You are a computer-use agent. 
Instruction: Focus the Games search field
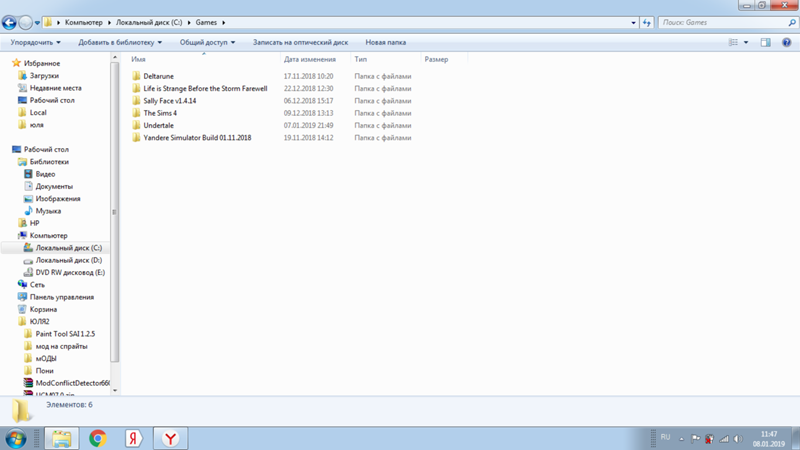click(722, 22)
